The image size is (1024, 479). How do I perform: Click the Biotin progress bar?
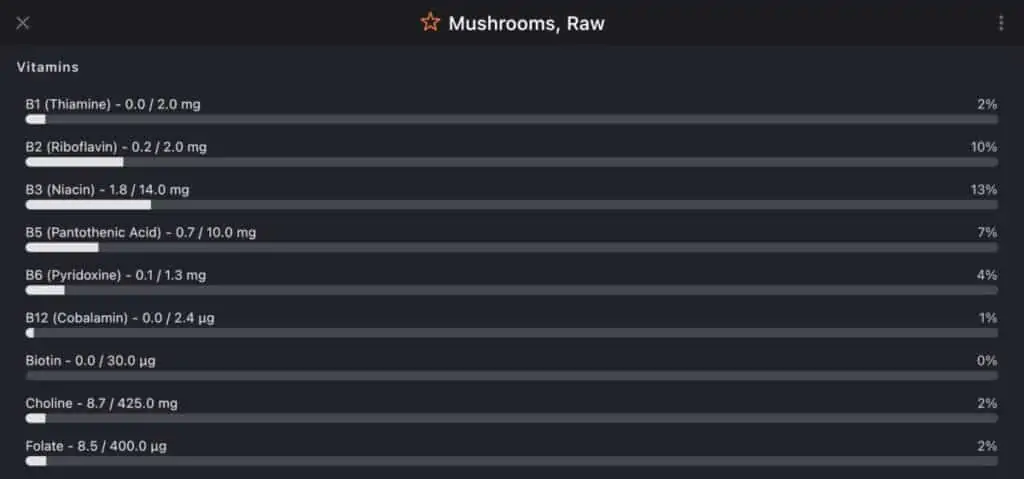(x=511, y=376)
